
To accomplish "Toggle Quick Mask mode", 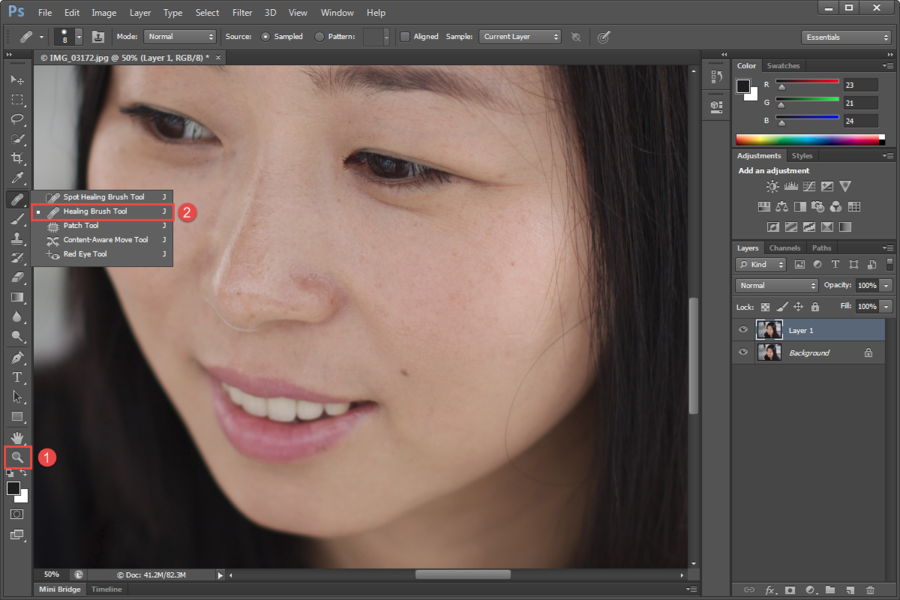I will click(x=17, y=514).
